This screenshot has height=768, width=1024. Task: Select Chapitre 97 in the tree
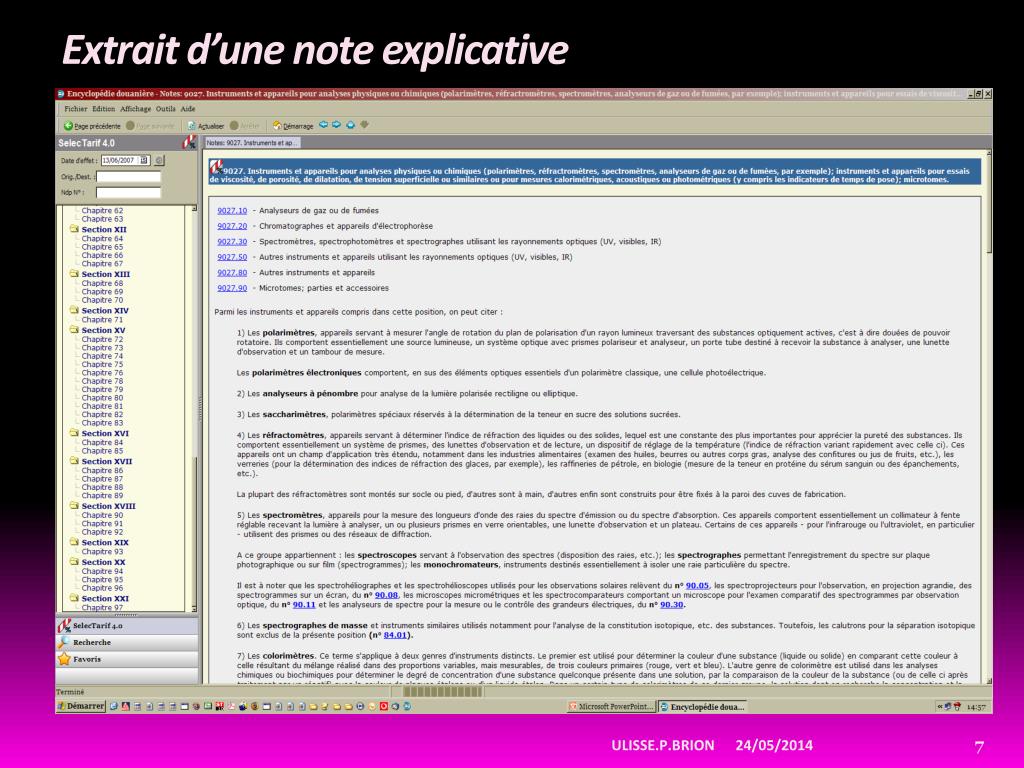(102, 607)
